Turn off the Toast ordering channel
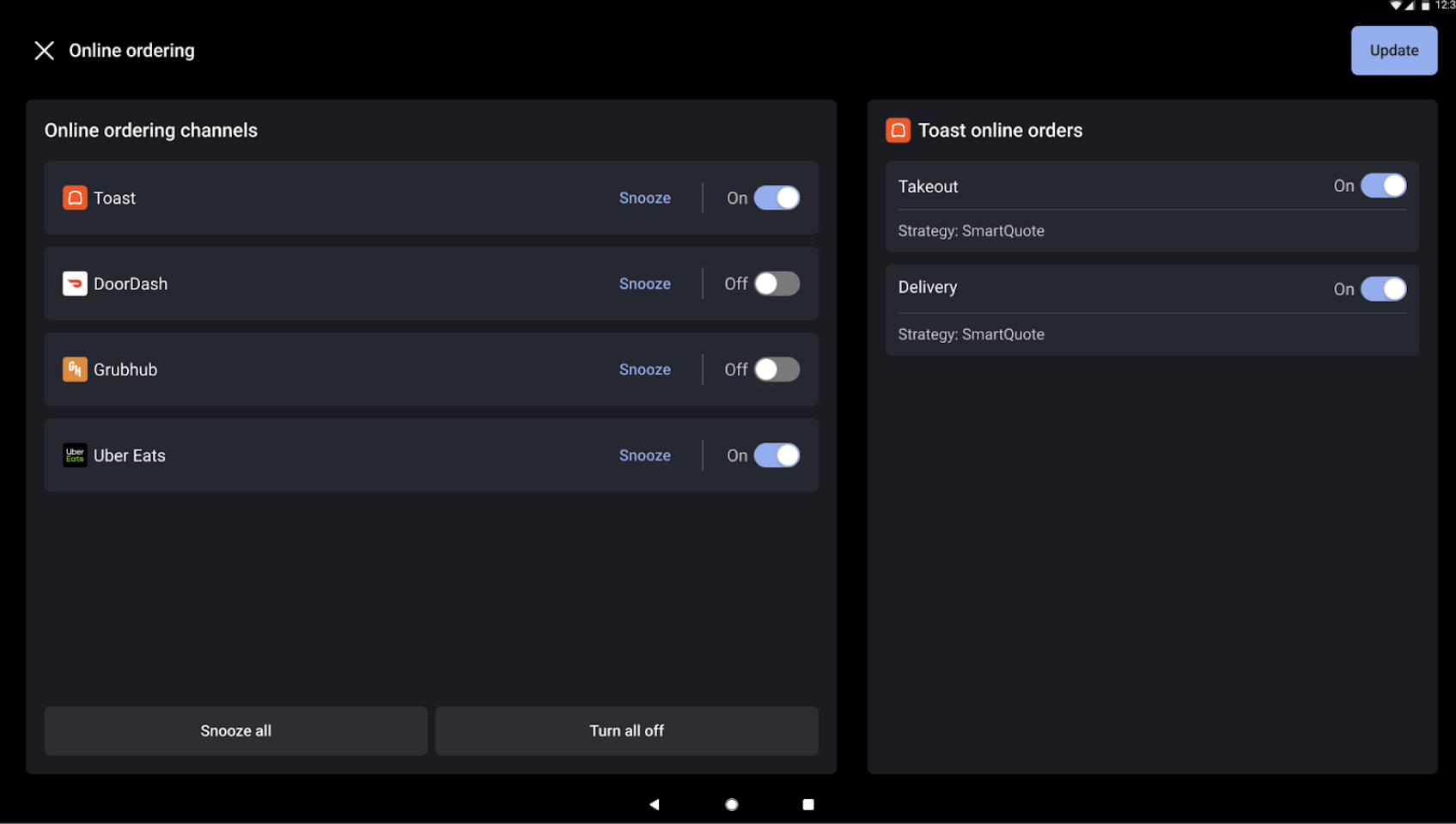The image size is (1456, 824). pyautogui.click(x=777, y=198)
